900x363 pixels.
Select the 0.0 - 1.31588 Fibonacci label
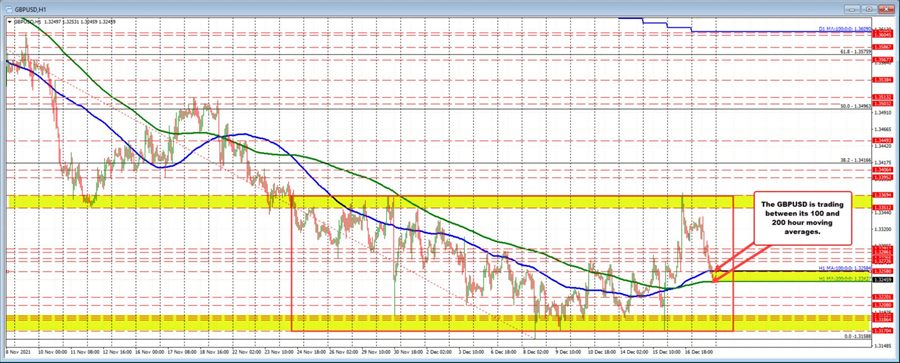point(857,337)
